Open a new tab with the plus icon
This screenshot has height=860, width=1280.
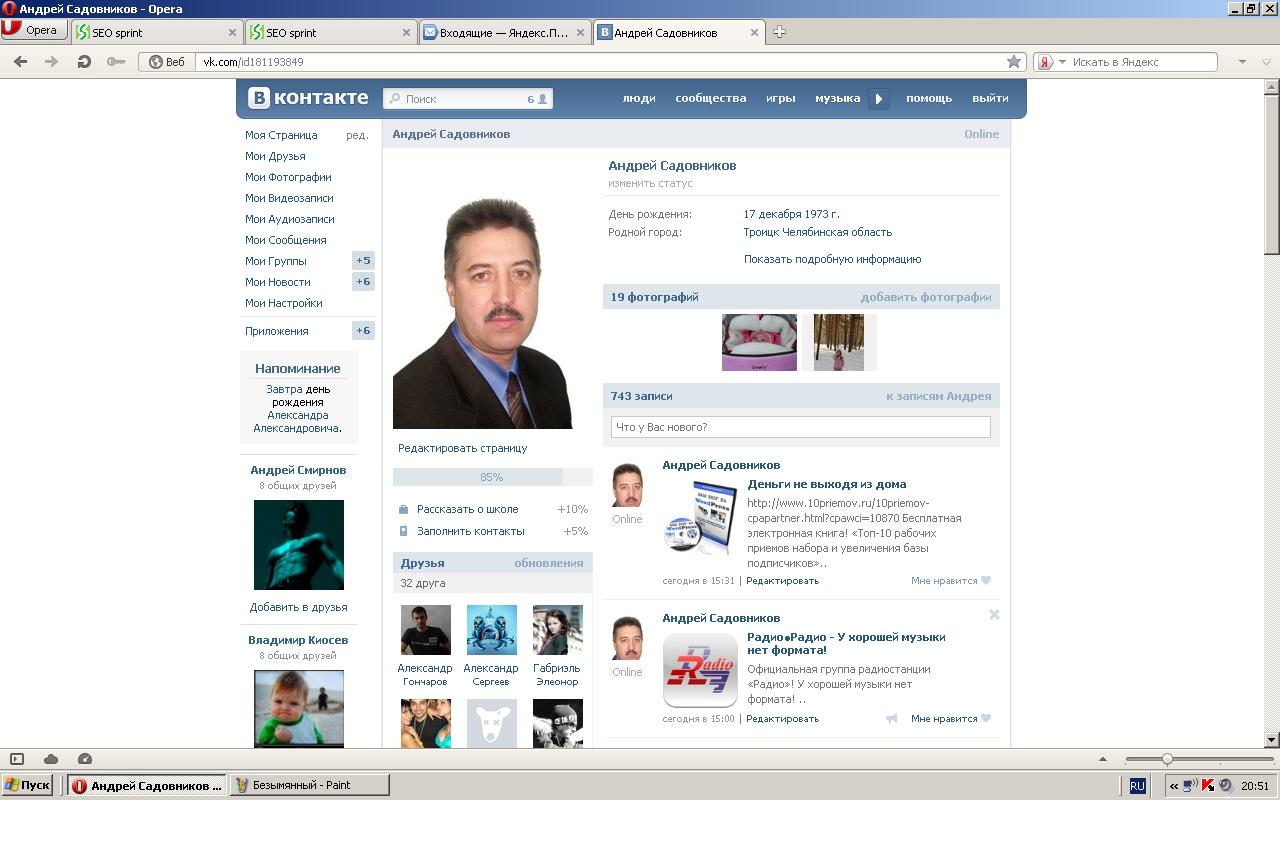[x=779, y=32]
